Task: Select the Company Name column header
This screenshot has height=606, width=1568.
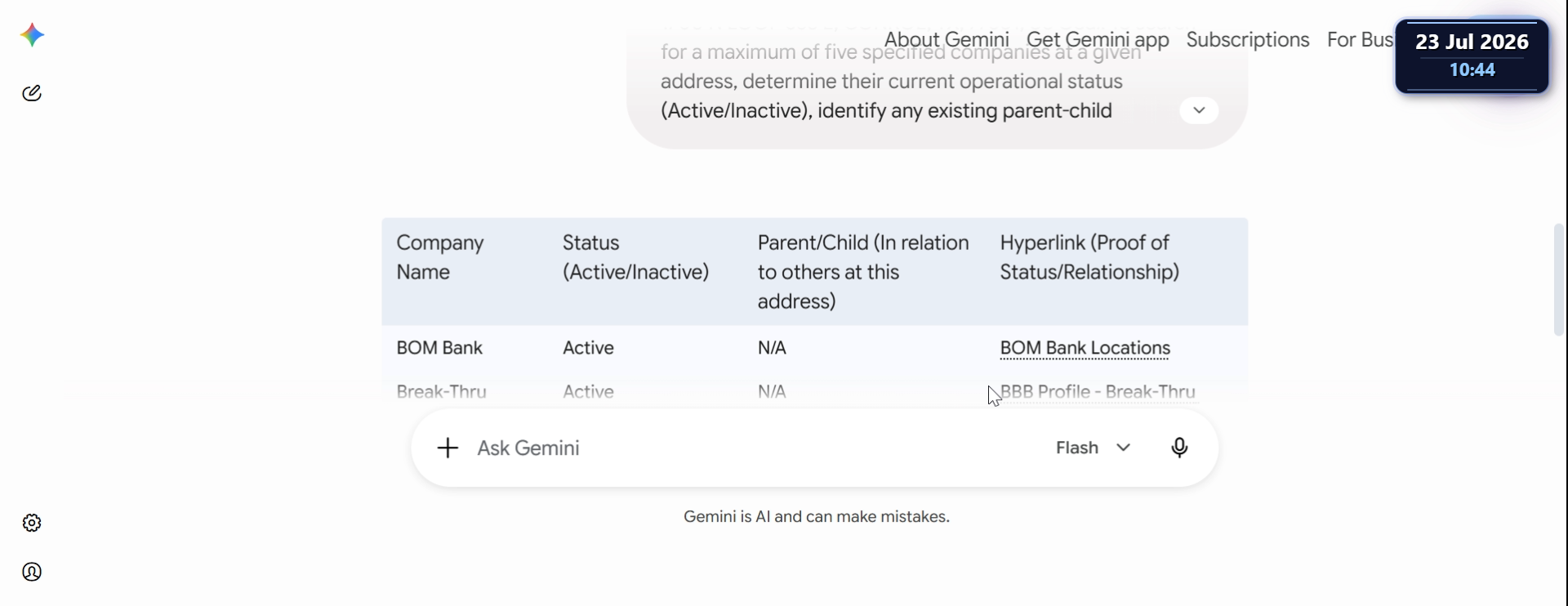Action: [x=440, y=257]
